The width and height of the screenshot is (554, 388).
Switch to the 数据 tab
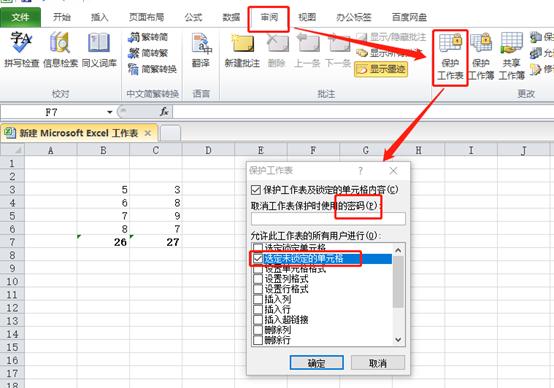231,17
